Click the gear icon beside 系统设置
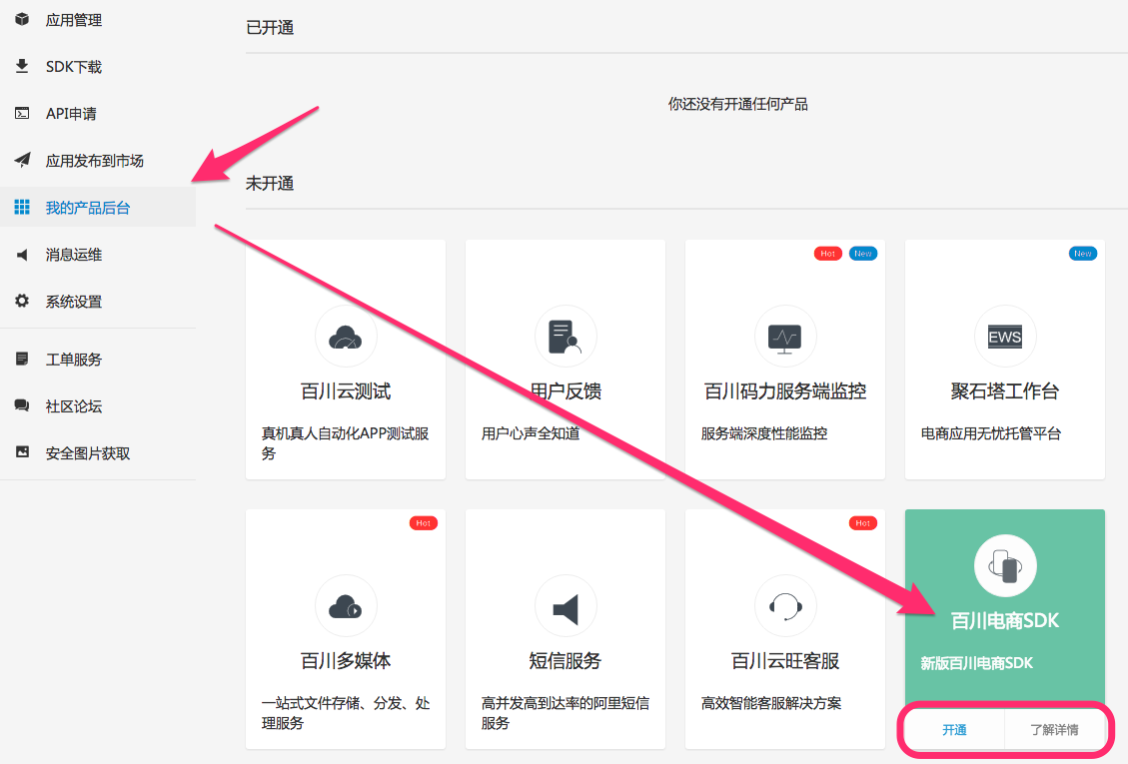The height and width of the screenshot is (764, 1128). pos(22,301)
